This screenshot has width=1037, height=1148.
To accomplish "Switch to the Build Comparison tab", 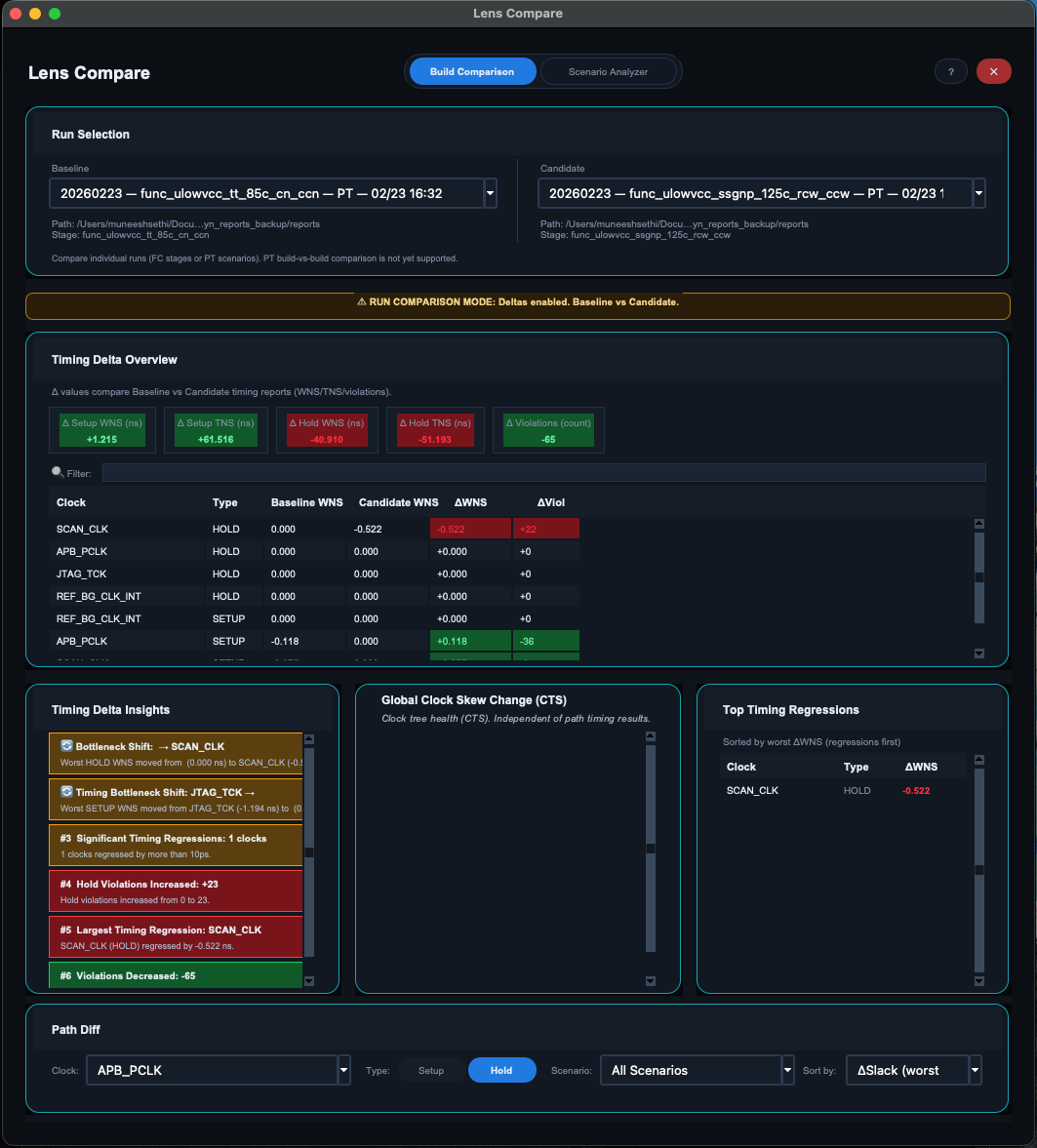I will click(x=472, y=72).
